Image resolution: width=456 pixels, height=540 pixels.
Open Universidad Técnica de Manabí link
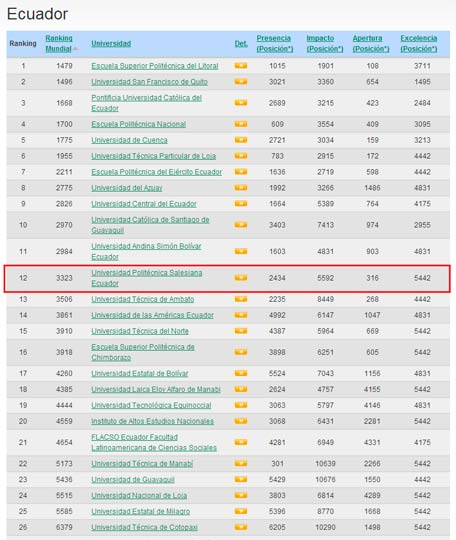142,464
